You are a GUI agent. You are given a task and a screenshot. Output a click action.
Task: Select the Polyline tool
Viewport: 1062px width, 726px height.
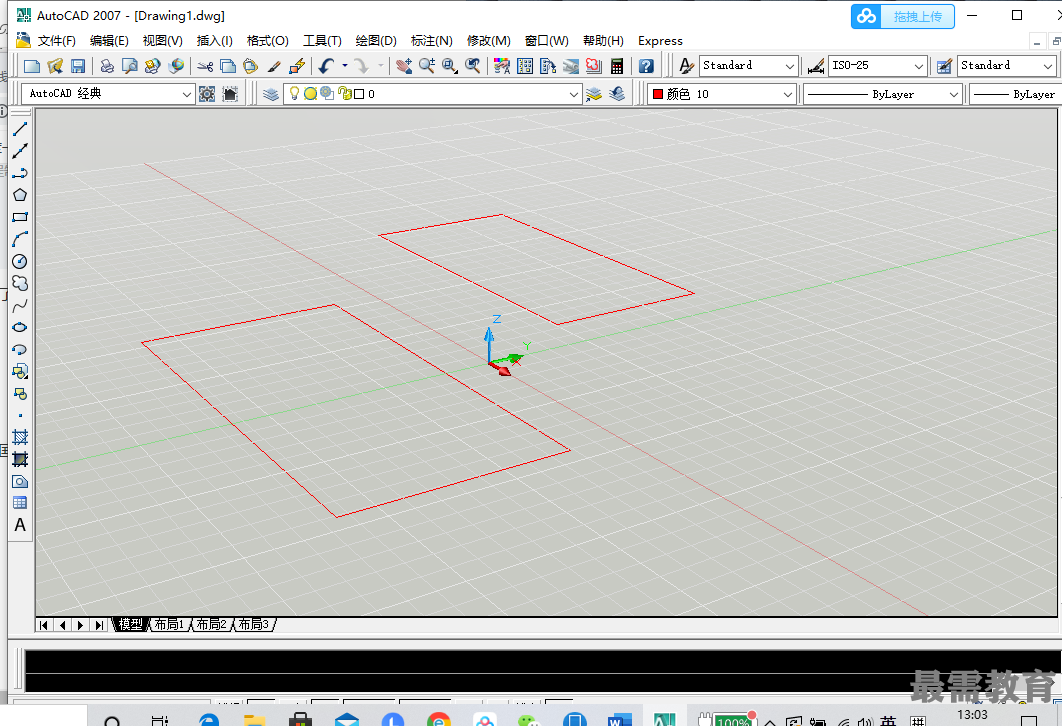tap(20, 173)
